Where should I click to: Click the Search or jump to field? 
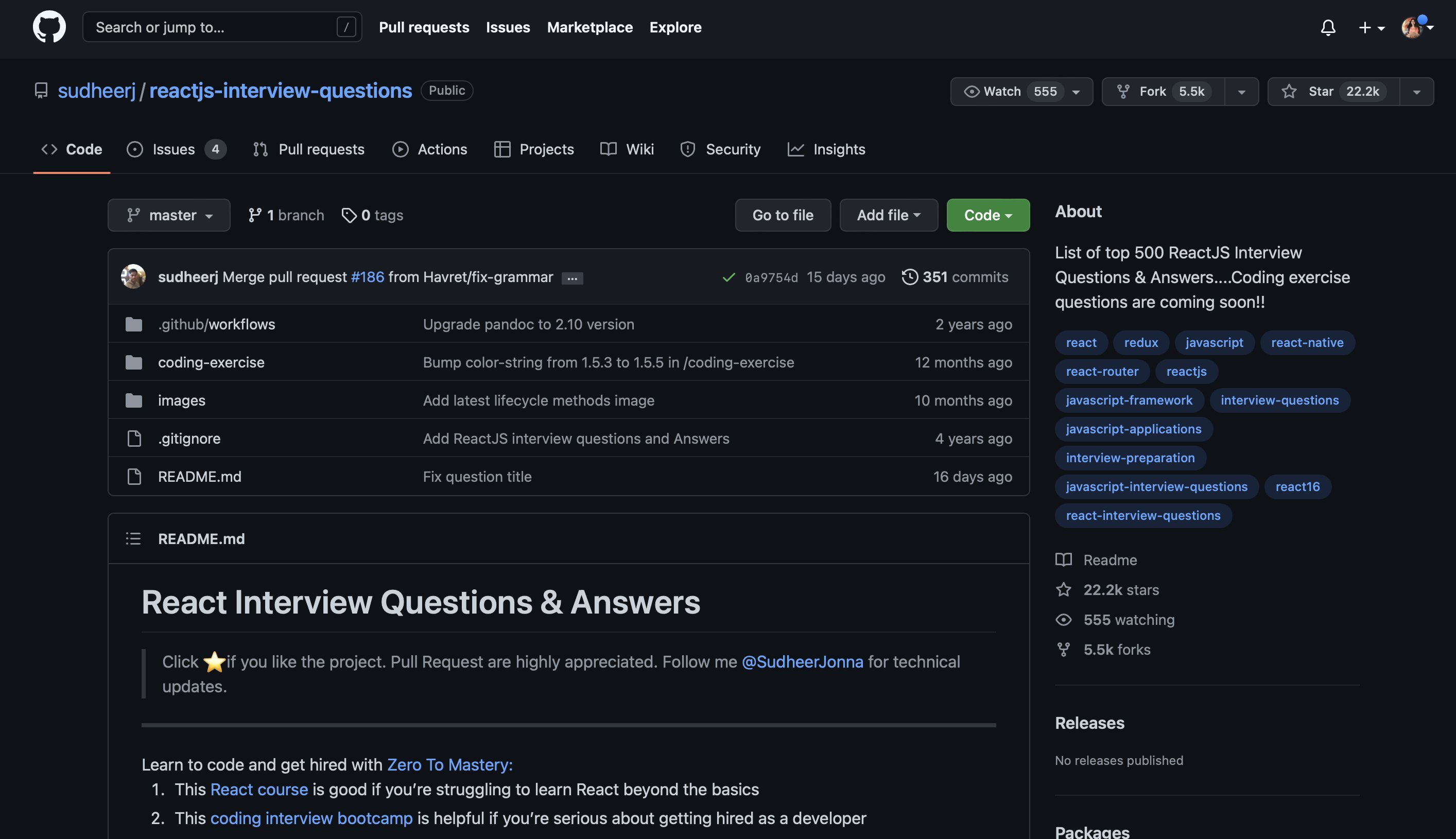[x=222, y=27]
